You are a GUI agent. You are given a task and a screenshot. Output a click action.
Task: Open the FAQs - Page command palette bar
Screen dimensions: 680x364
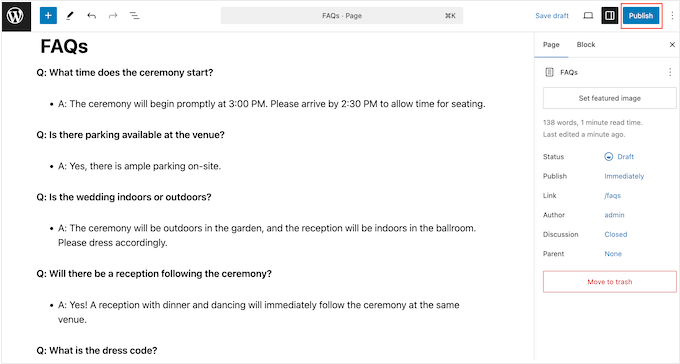pos(342,16)
